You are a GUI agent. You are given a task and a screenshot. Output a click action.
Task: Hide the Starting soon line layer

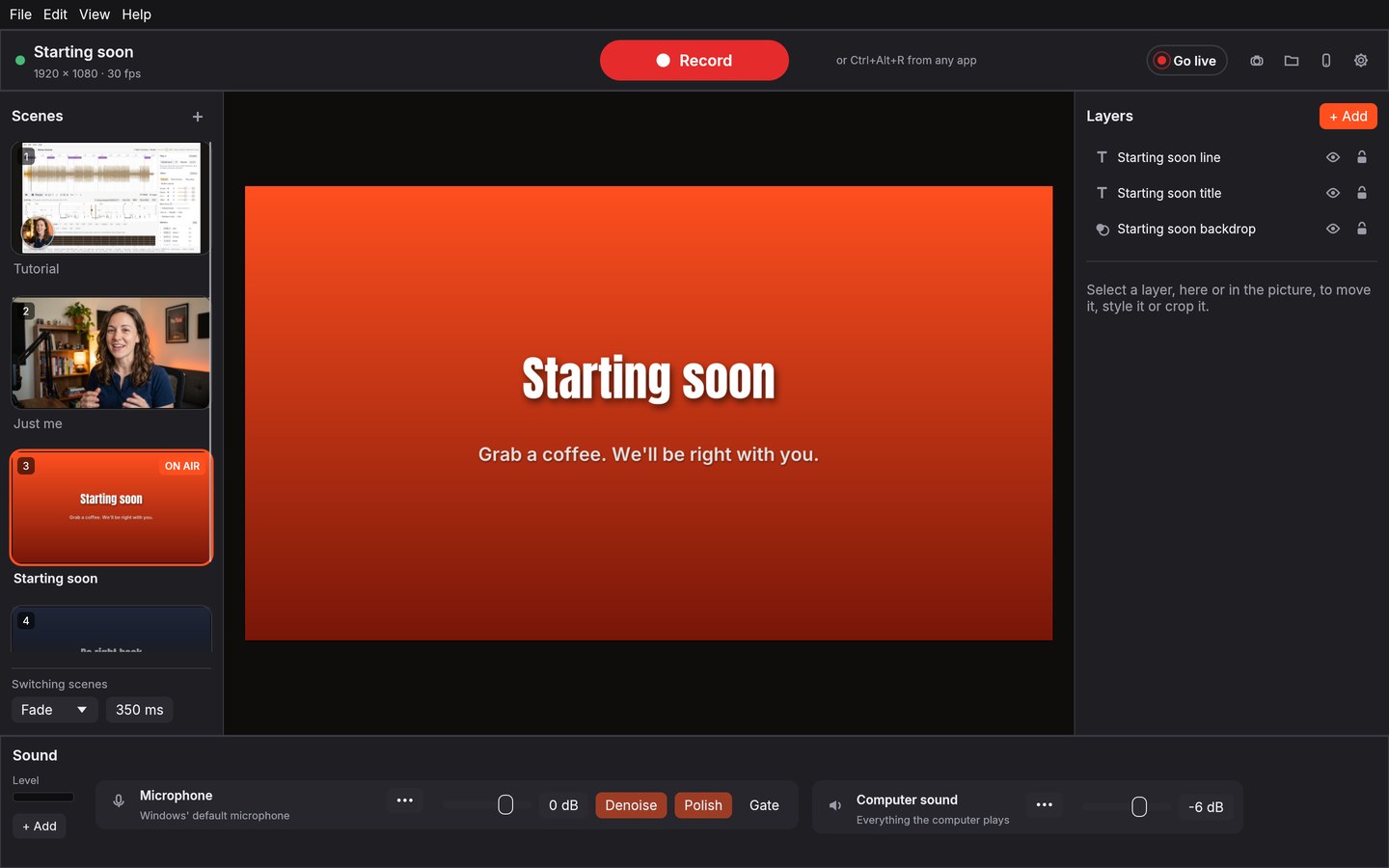(x=1333, y=157)
